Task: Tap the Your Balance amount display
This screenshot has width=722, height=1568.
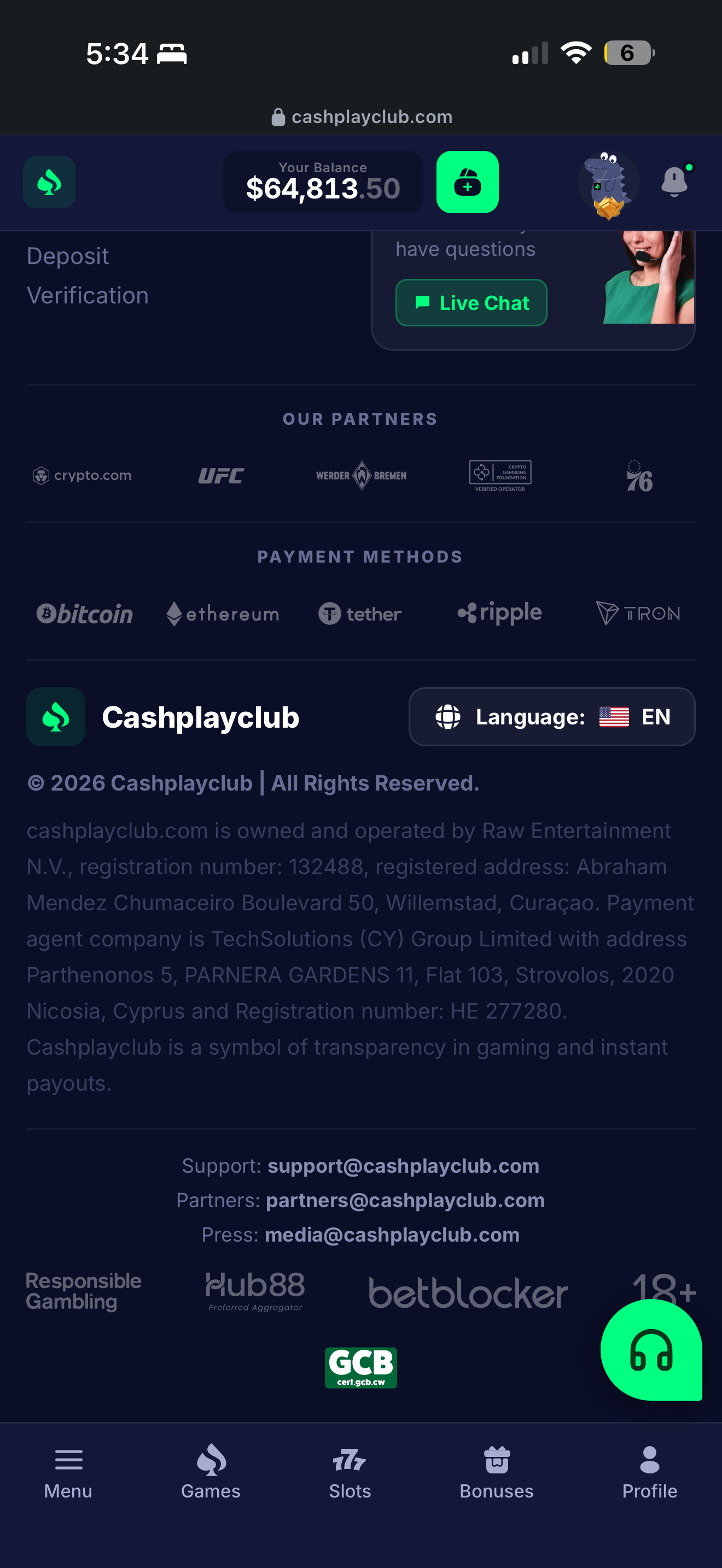Action: click(323, 182)
